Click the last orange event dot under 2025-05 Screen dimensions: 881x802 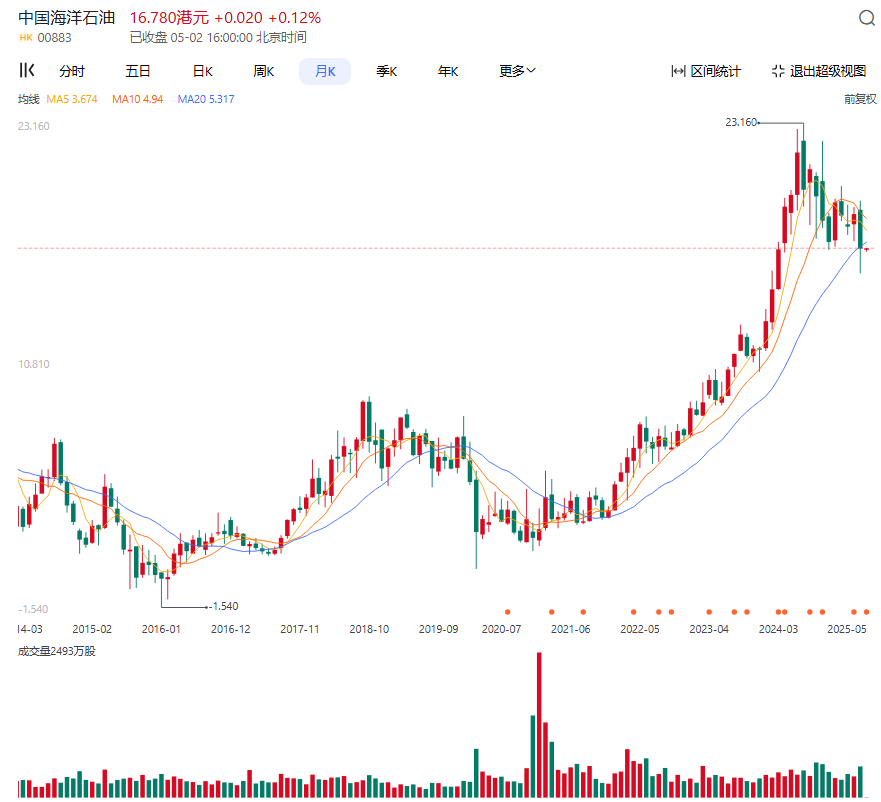tap(866, 612)
